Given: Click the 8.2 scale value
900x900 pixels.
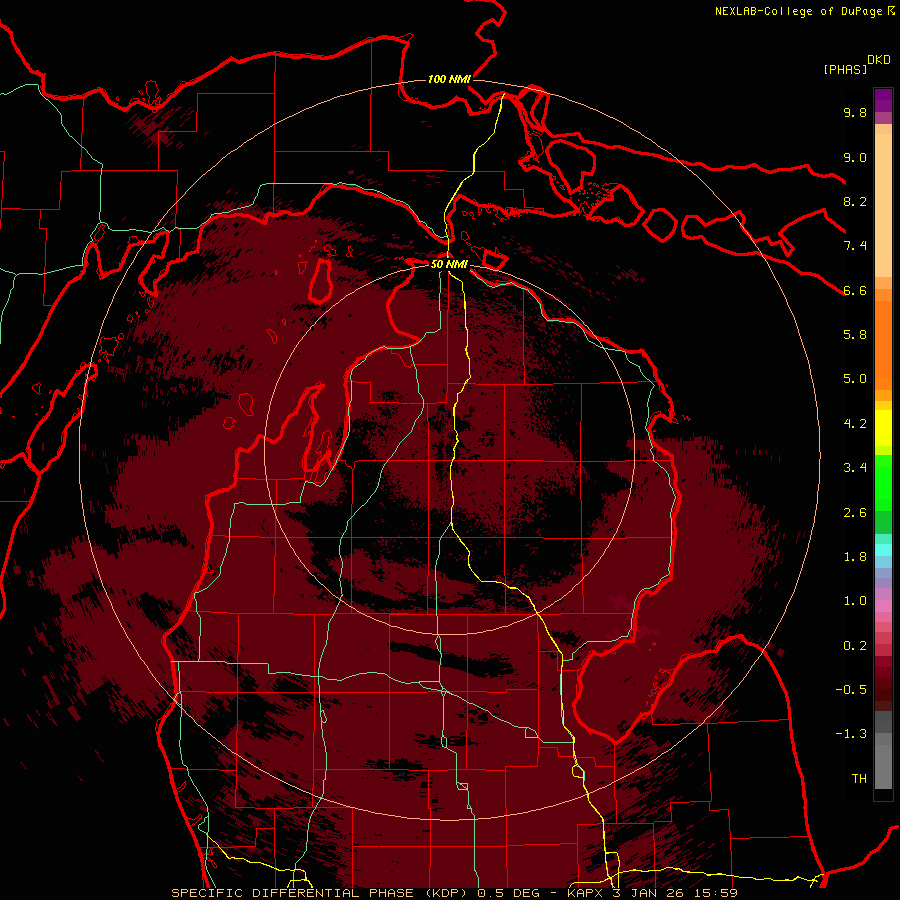Looking at the screenshot, I should coord(855,201).
